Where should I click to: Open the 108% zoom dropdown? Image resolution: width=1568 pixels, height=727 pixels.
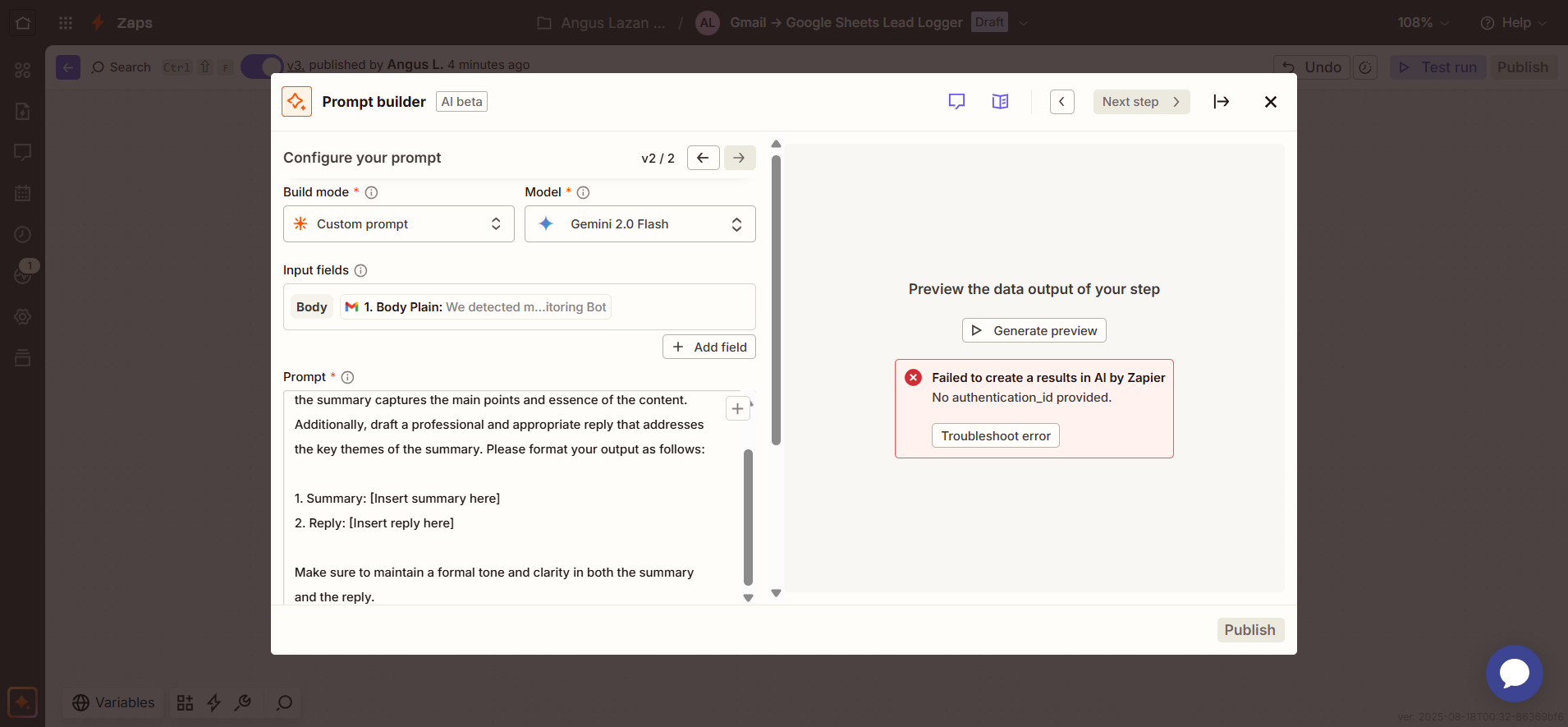point(1424,23)
